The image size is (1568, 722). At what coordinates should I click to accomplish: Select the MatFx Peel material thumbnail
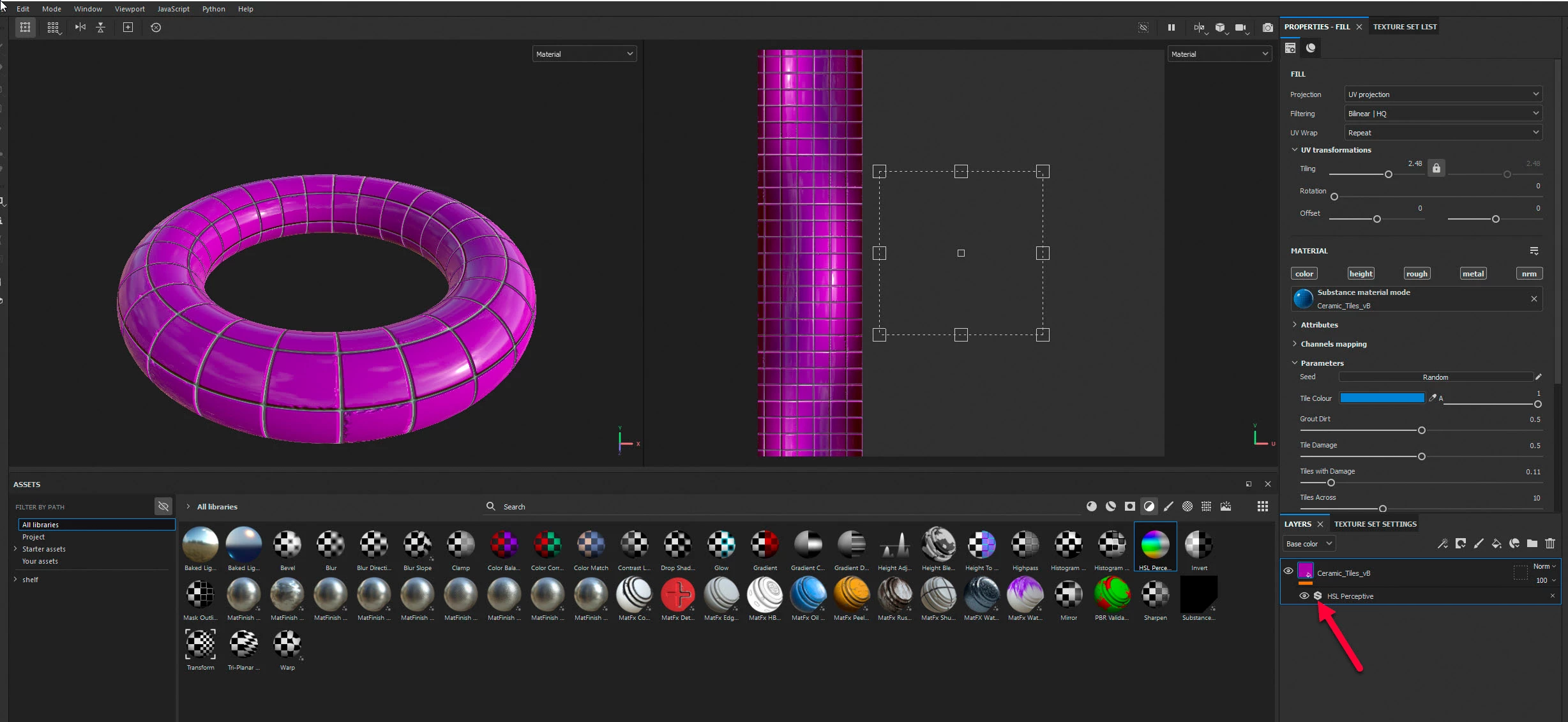(x=851, y=595)
